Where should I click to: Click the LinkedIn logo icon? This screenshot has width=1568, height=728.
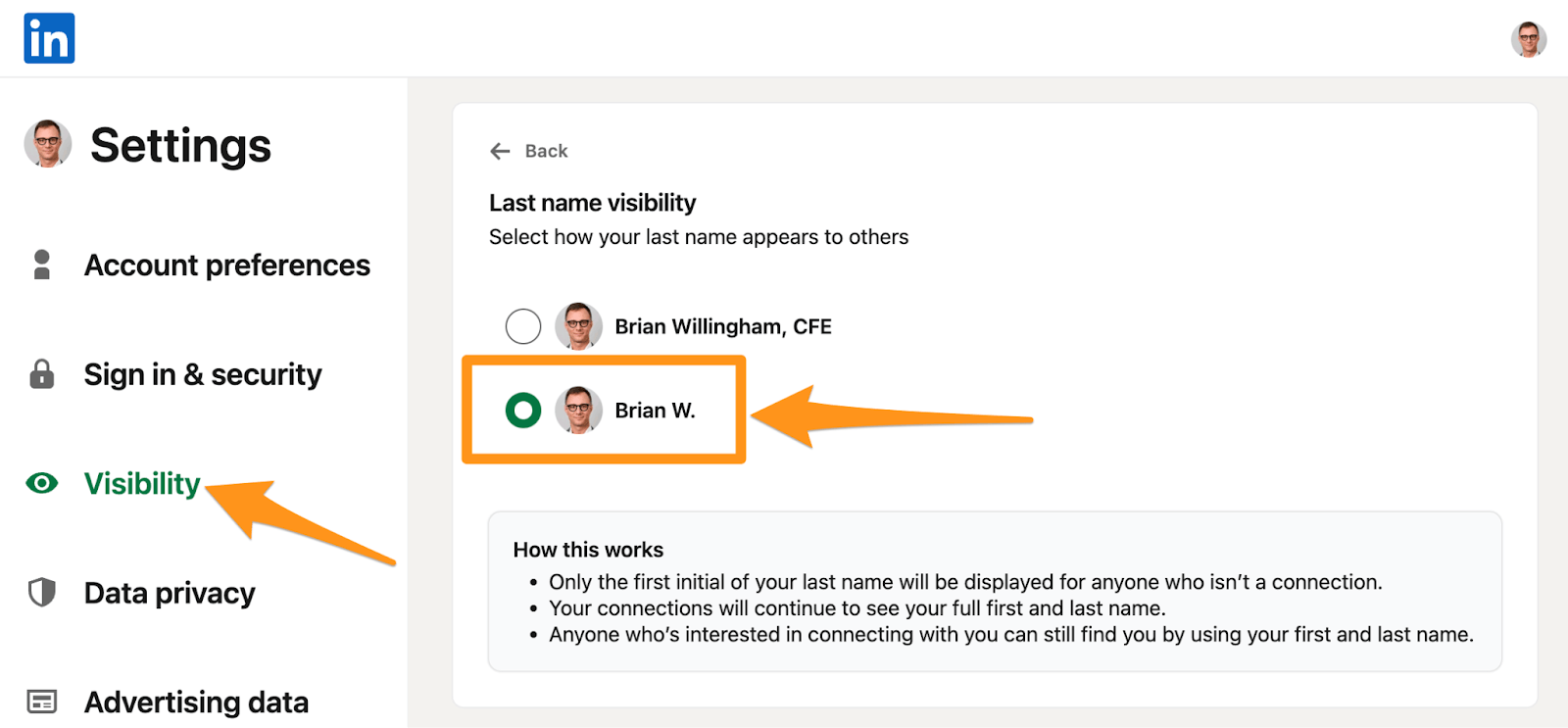tap(49, 38)
